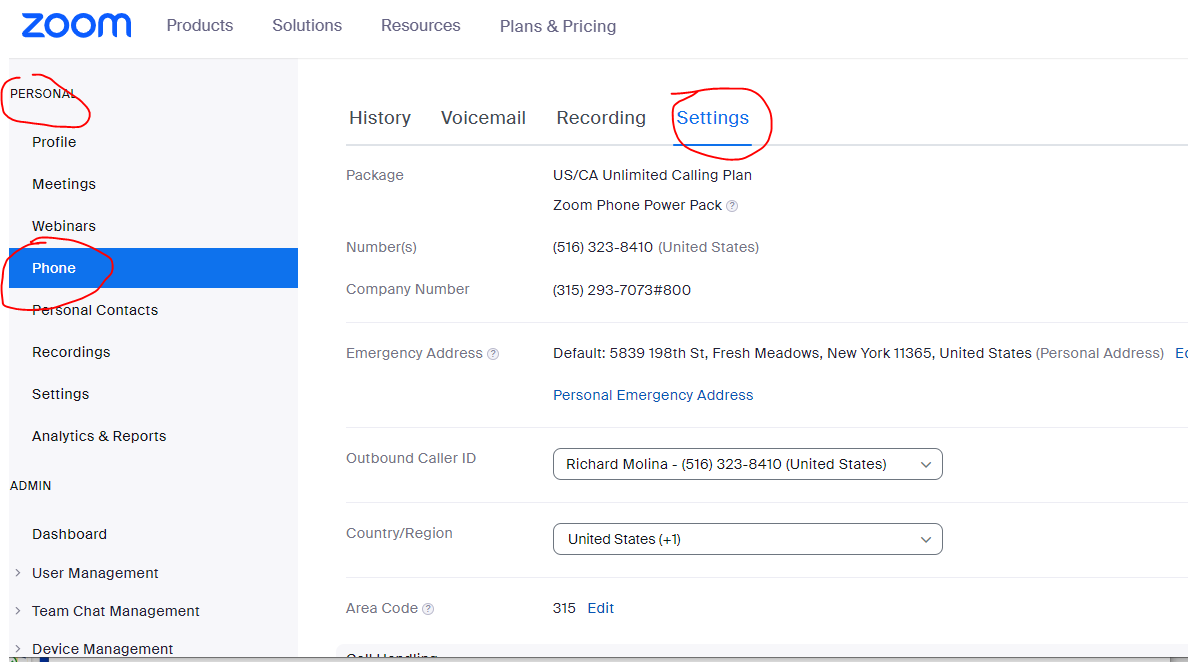
Task: Open Meetings in the sidebar
Action: point(64,184)
